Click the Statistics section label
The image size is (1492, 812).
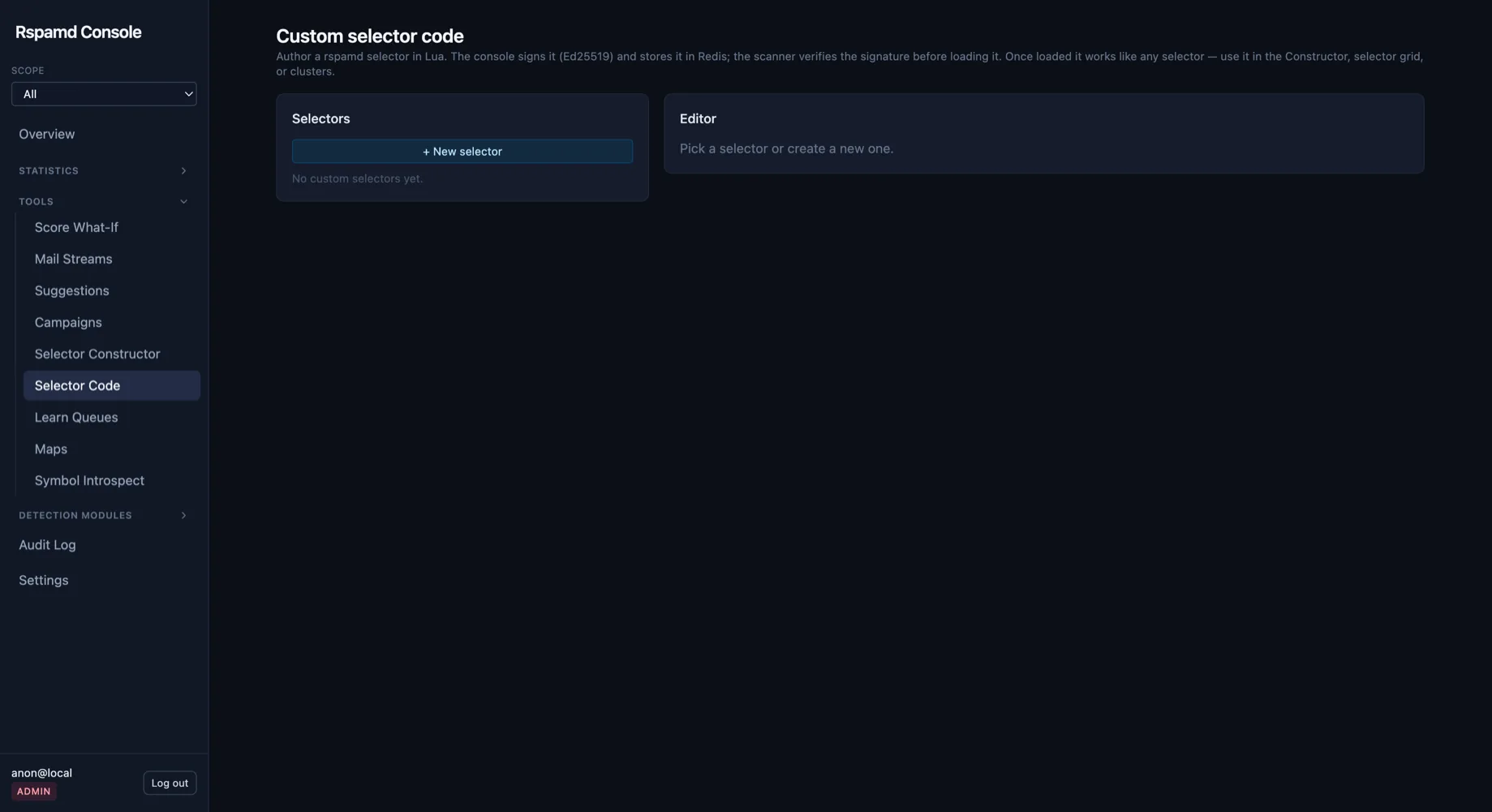(x=49, y=171)
